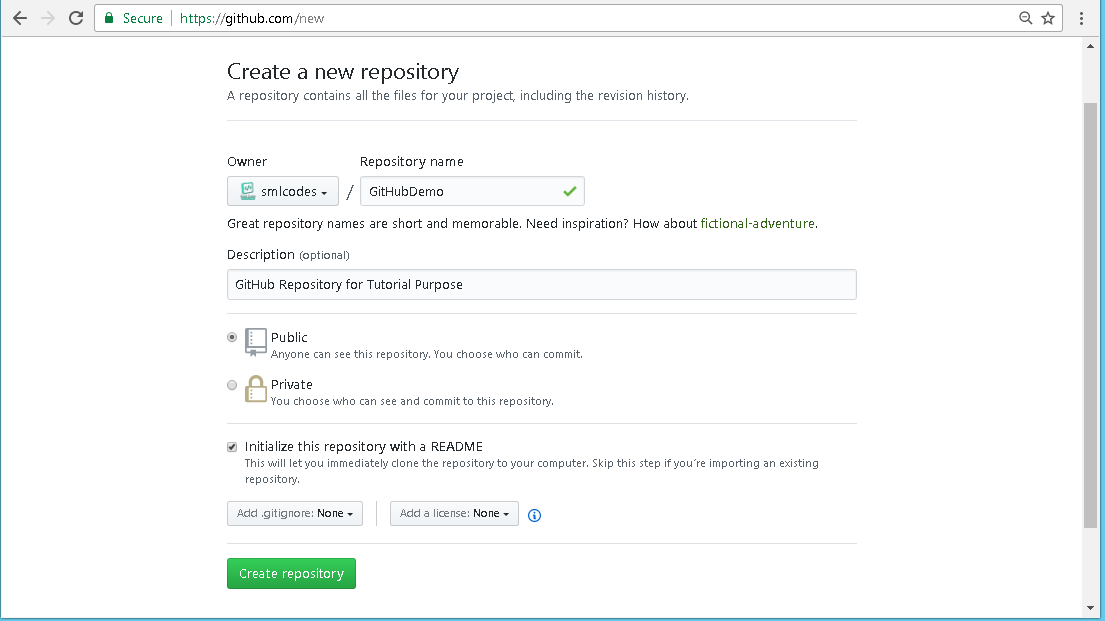Click the scrollbar down arrow
Screen dimensions: 1105x621
(1090, 607)
